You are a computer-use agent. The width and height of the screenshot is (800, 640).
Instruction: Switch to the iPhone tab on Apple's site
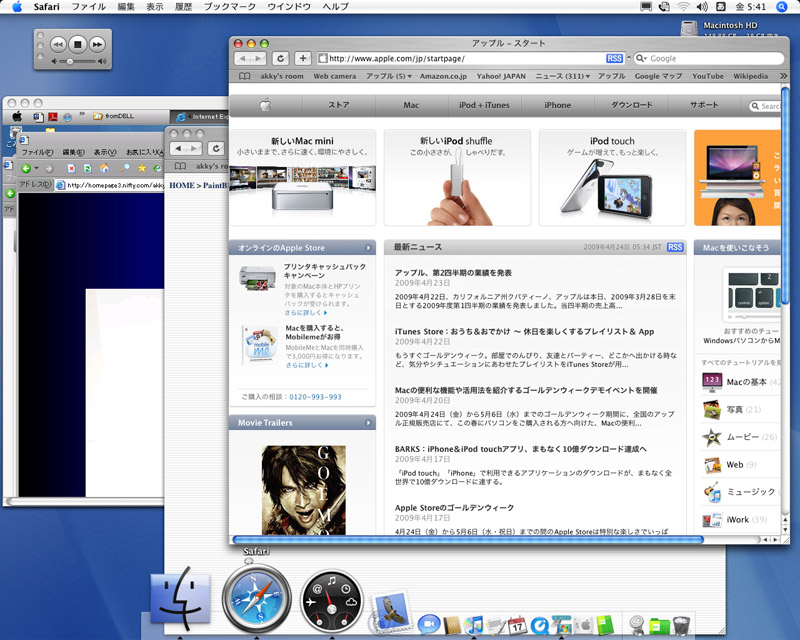557,104
